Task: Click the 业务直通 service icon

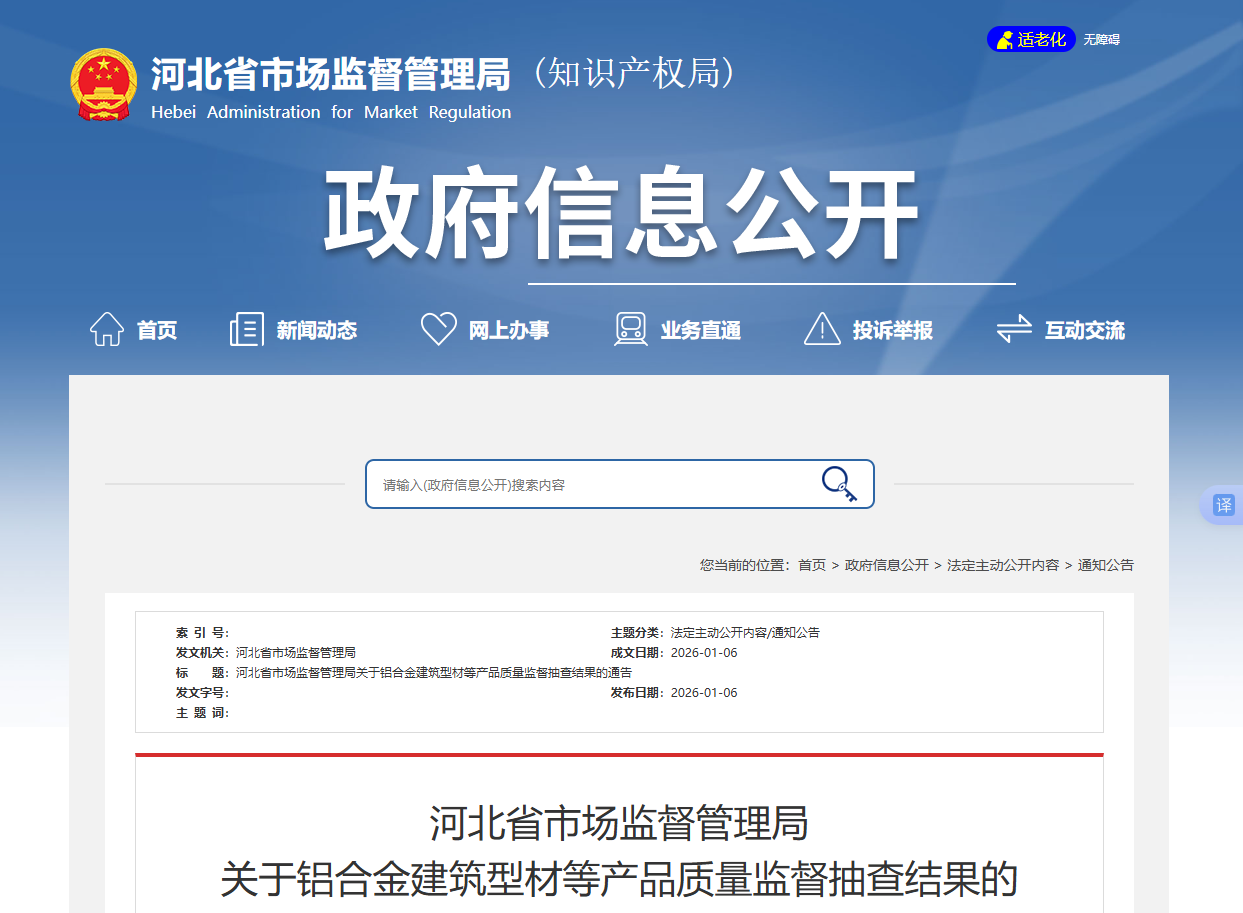Action: [629, 328]
